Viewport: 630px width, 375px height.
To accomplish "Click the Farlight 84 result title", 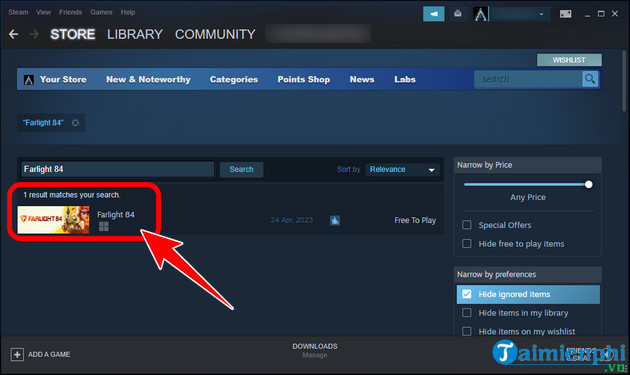I will click(116, 215).
